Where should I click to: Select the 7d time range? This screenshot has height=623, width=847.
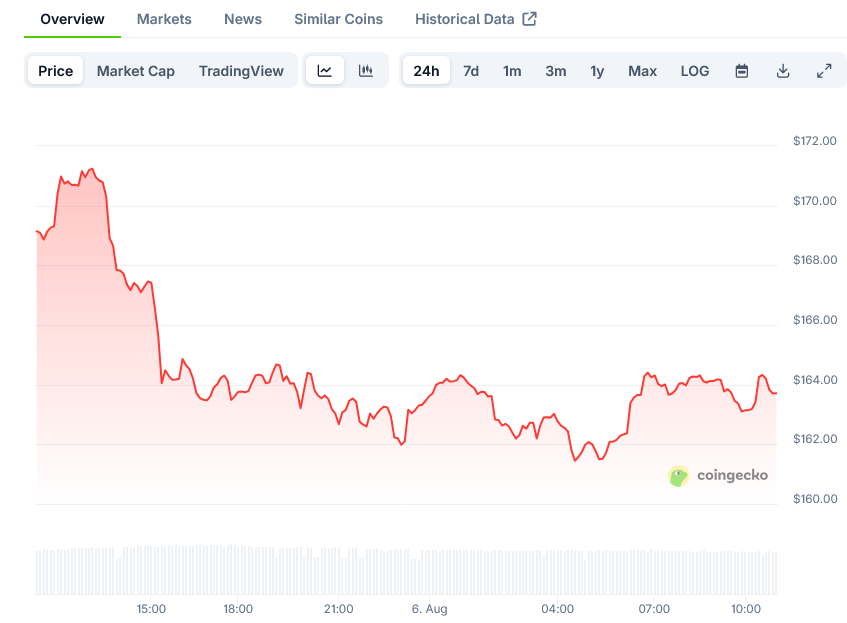(471, 71)
